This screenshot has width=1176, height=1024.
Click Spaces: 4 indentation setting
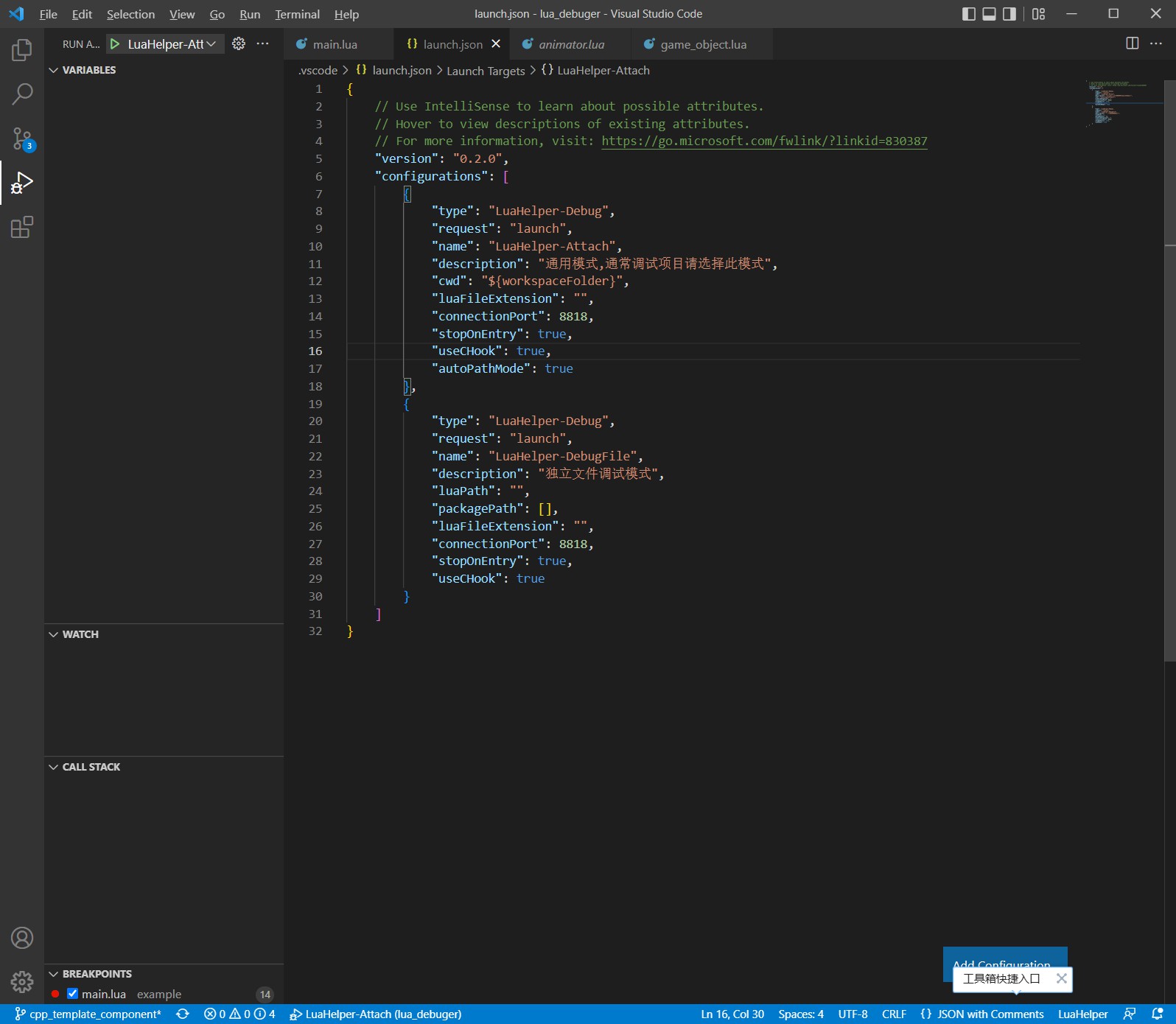pyautogui.click(x=801, y=1014)
